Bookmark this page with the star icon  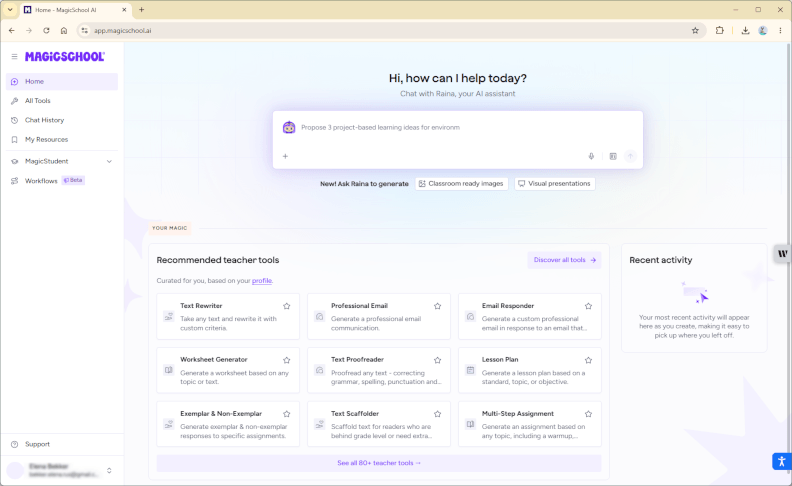695,31
